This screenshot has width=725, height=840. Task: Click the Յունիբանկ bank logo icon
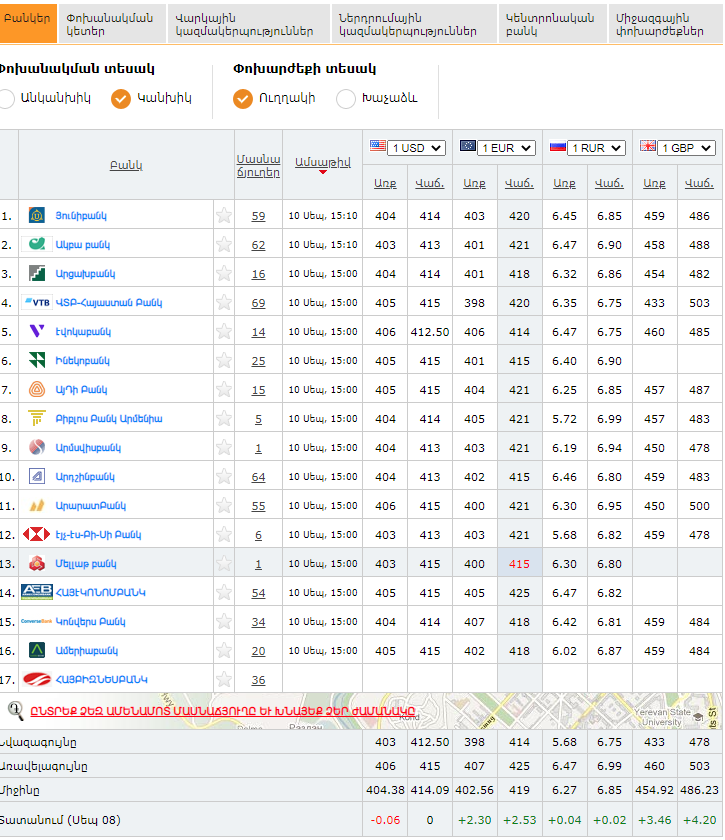[x=36, y=215]
